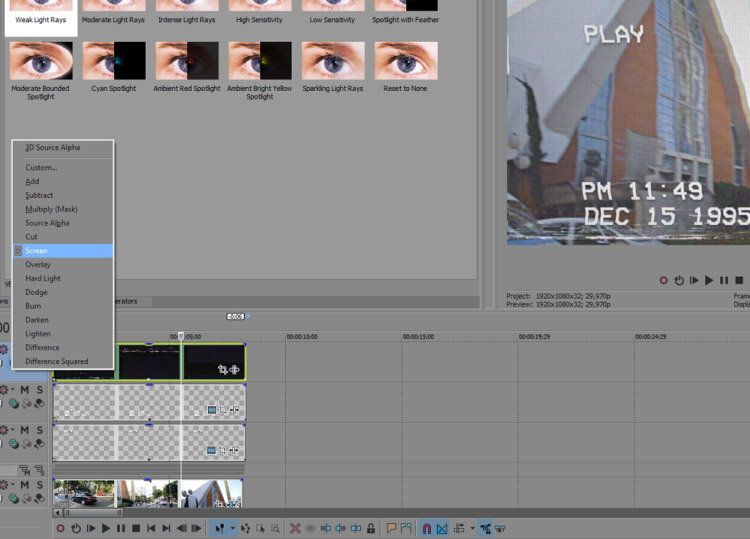Viewport: 750px width, 539px height.
Task: Click the timeline horizontal scrollbar thumb
Action: coord(94,513)
